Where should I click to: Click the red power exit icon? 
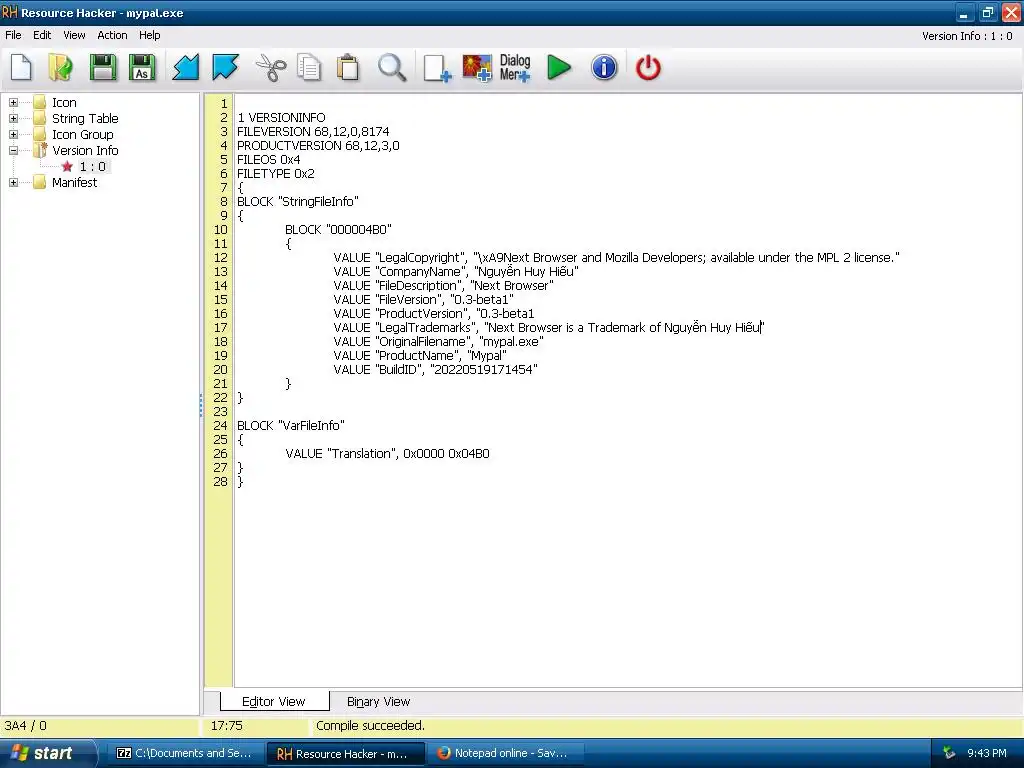(x=648, y=67)
